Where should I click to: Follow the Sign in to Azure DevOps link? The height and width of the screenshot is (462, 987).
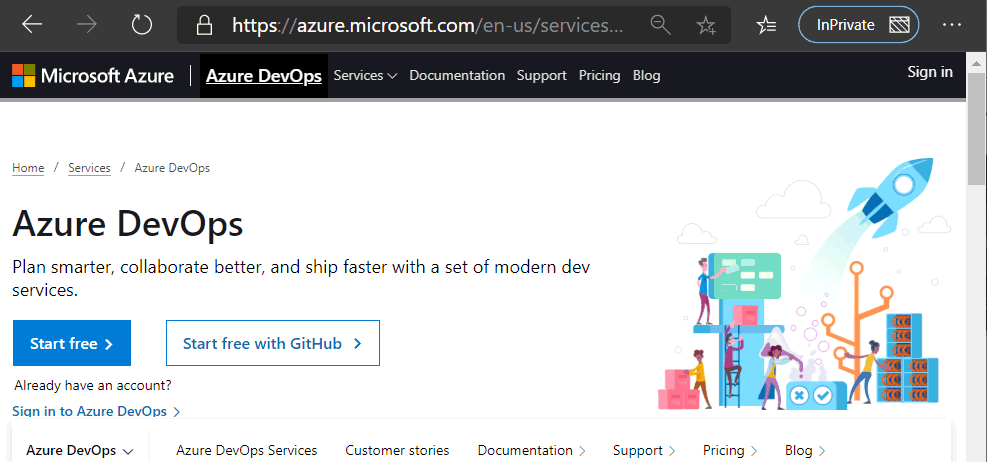pyautogui.click(x=96, y=411)
